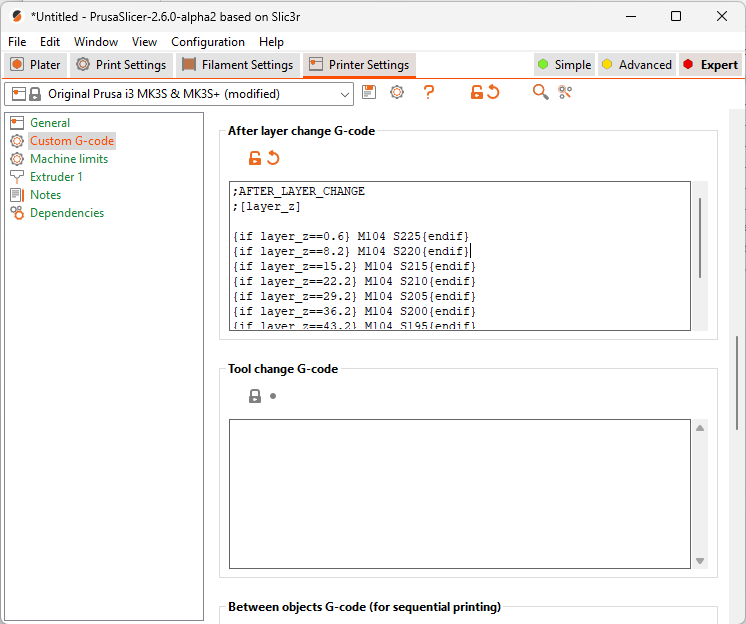Click the physical printer gear icon
746x624 pixels.
(397, 92)
